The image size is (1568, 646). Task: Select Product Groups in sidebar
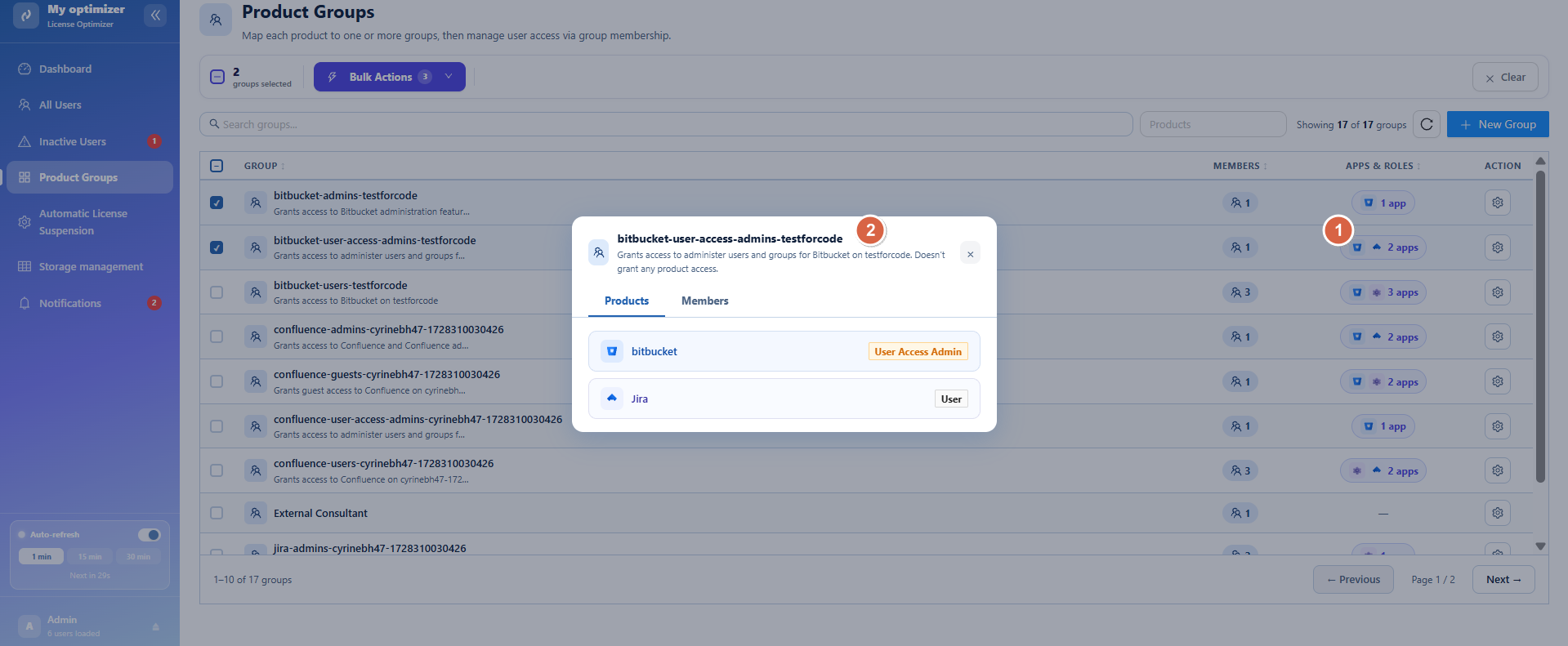pyautogui.click(x=90, y=177)
